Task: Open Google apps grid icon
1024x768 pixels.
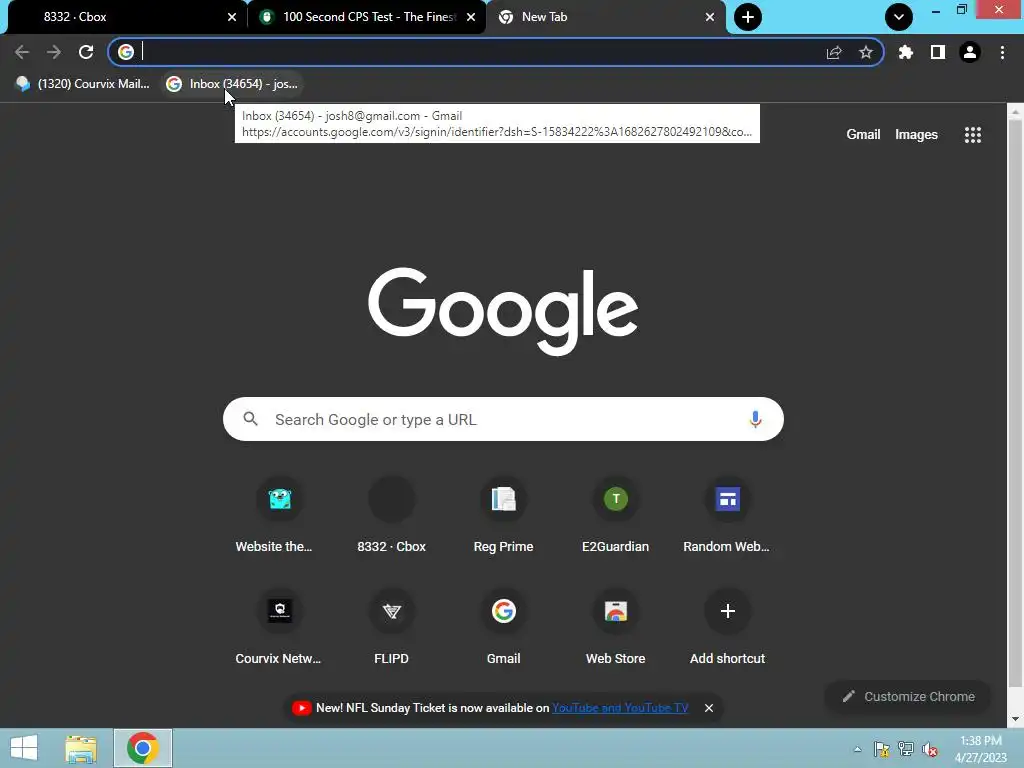Action: (x=973, y=135)
